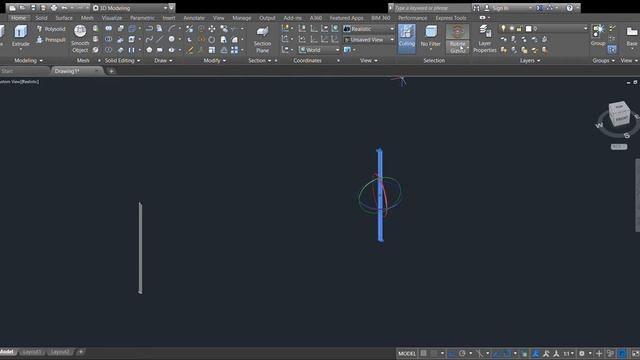The width and height of the screenshot is (640, 360).
Task: Select the Spline tool in Draw panel
Action: click(x=149, y=39)
